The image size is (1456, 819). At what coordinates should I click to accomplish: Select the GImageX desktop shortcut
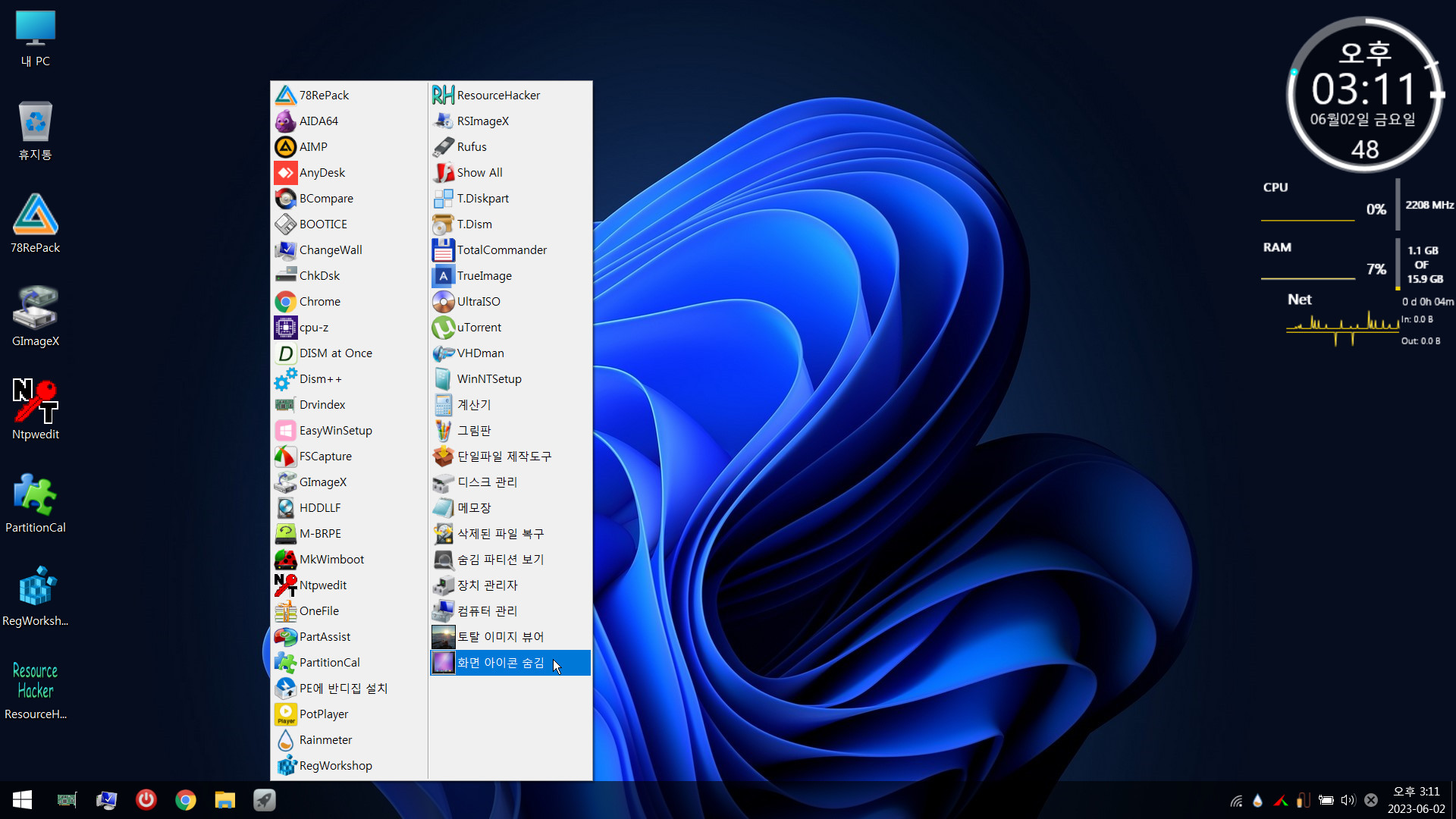tap(35, 317)
